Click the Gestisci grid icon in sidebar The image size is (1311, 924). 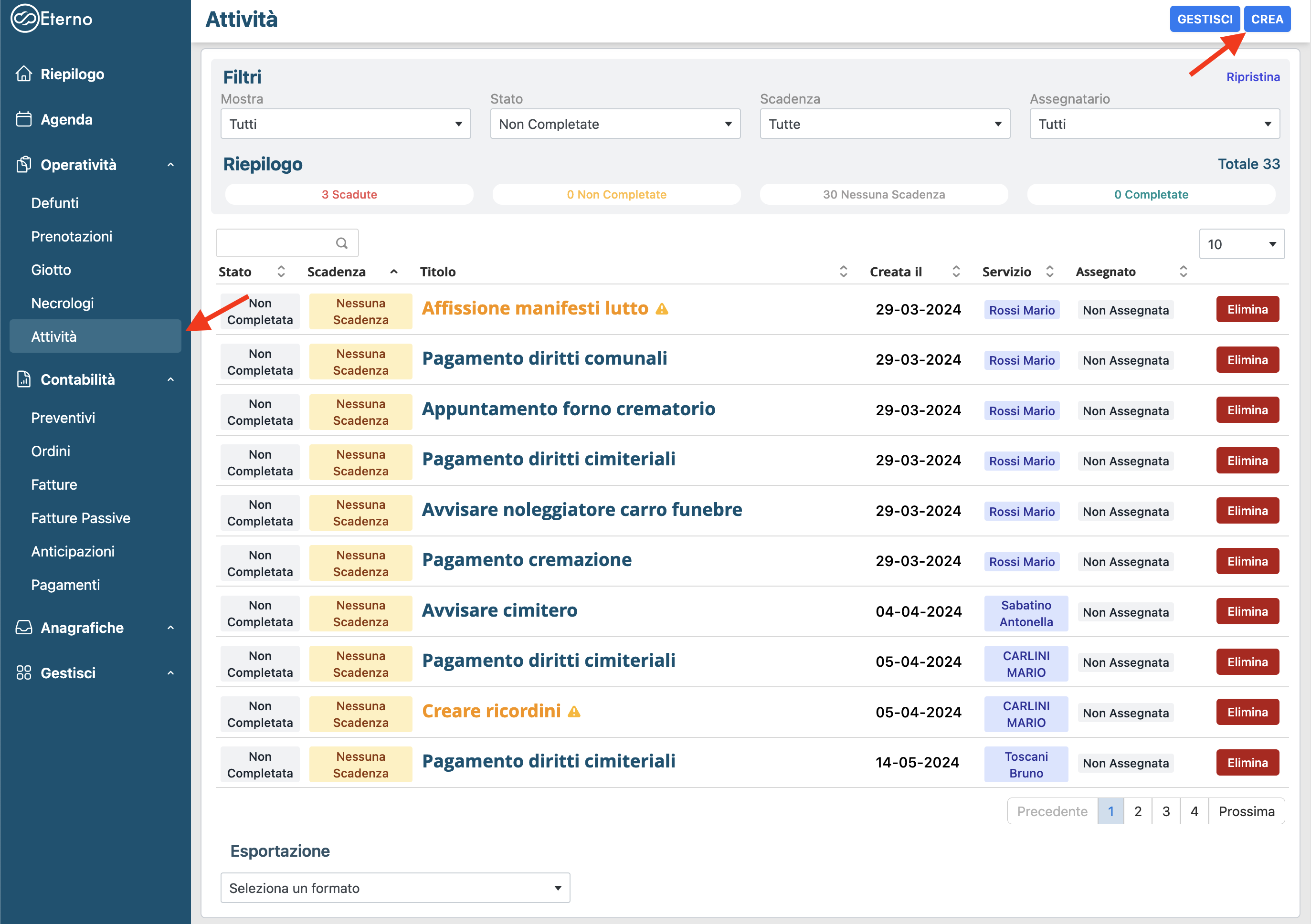point(24,672)
